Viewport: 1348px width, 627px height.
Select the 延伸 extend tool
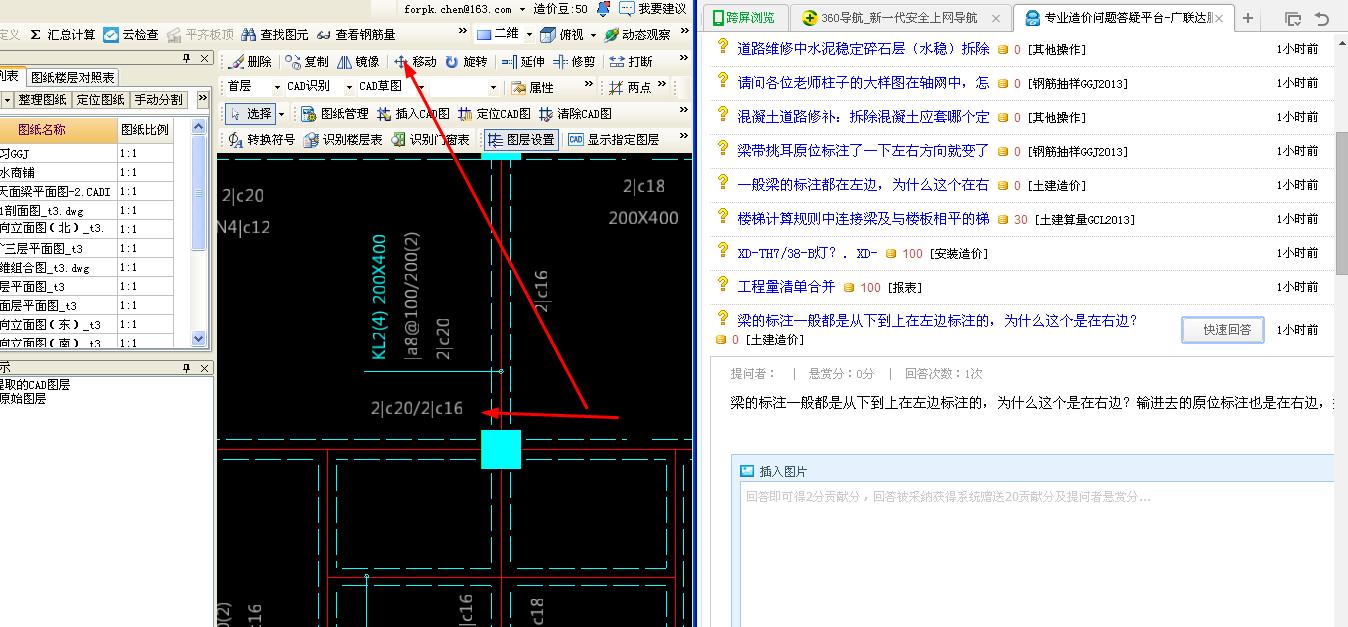click(x=524, y=61)
